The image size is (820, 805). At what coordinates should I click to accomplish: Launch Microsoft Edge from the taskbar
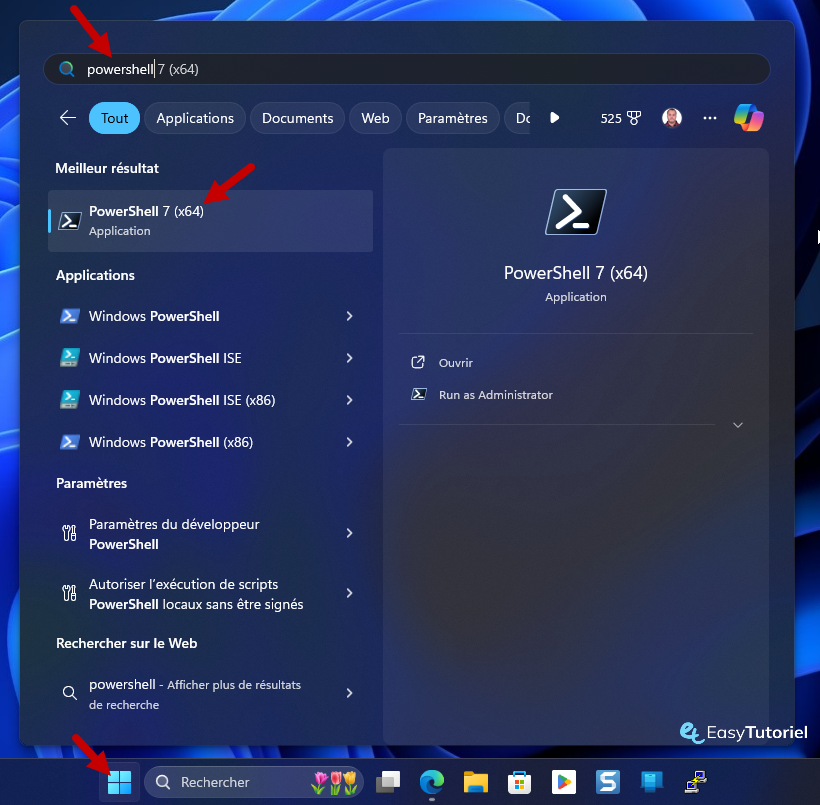[x=432, y=782]
